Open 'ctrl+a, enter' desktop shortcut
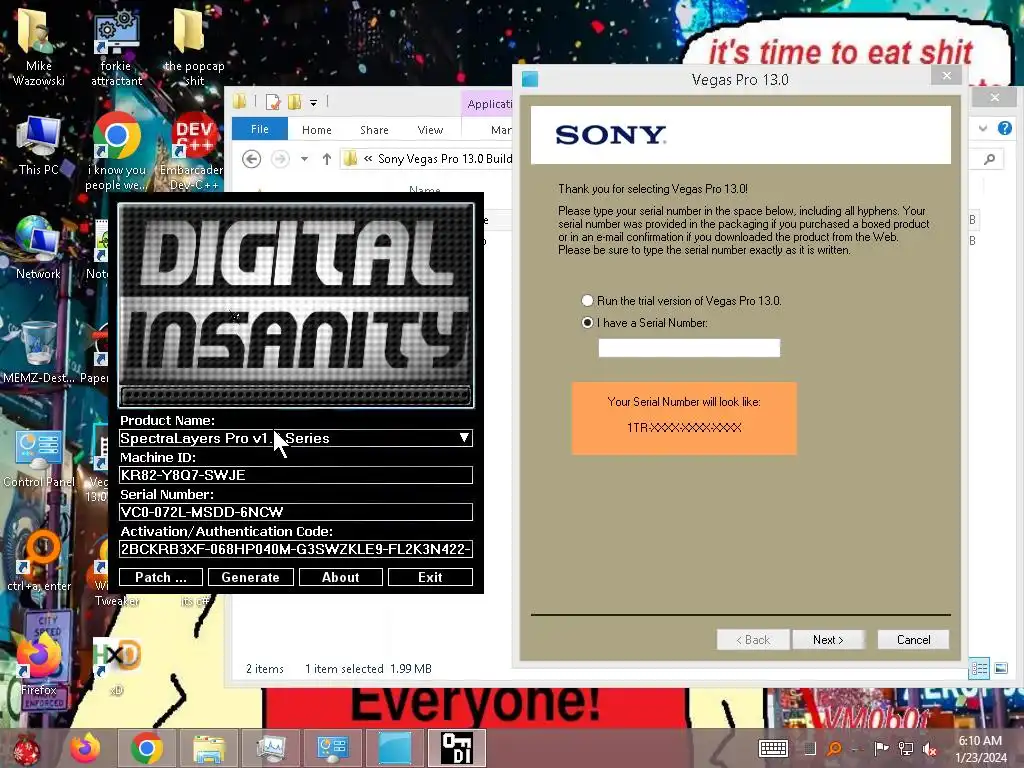This screenshot has width=1024, height=768. (x=39, y=560)
